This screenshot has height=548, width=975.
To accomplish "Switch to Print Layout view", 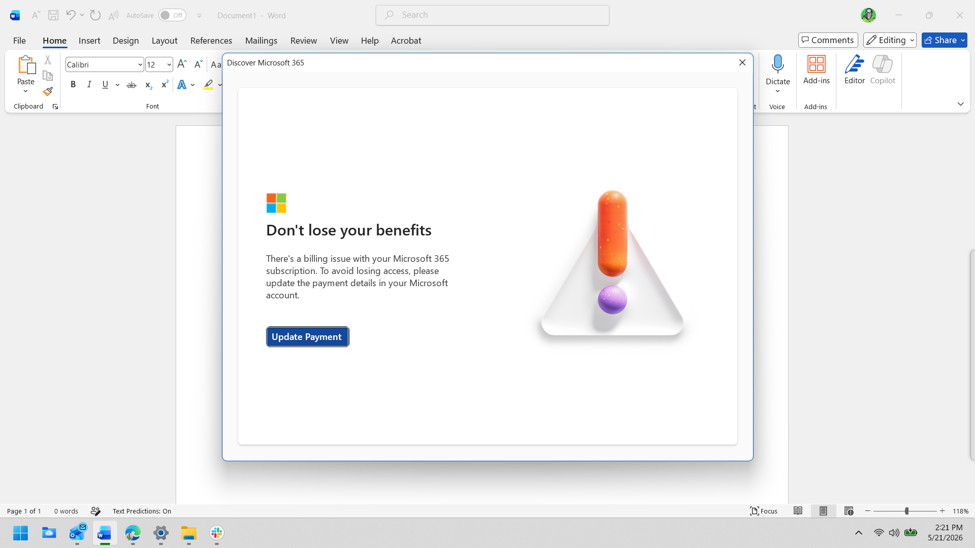I will [823, 511].
